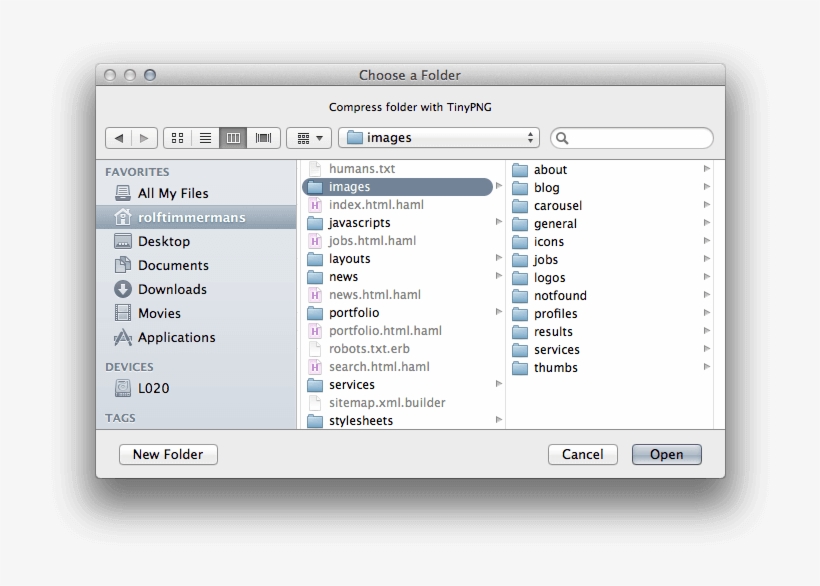Select the layouts folder

click(402, 258)
